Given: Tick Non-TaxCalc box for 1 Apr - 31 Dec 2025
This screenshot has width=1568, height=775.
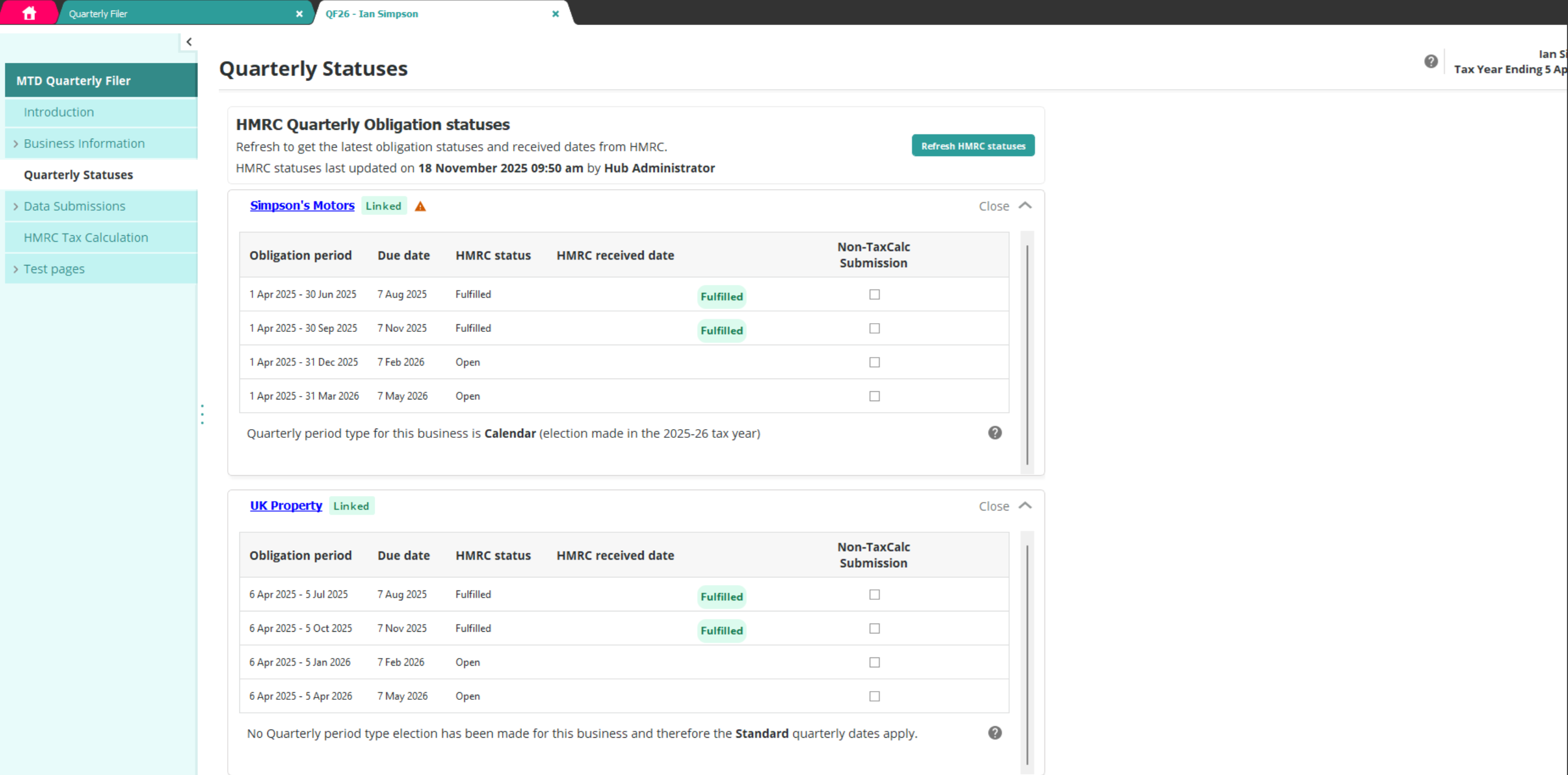Looking at the screenshot, I should point(874,363).
